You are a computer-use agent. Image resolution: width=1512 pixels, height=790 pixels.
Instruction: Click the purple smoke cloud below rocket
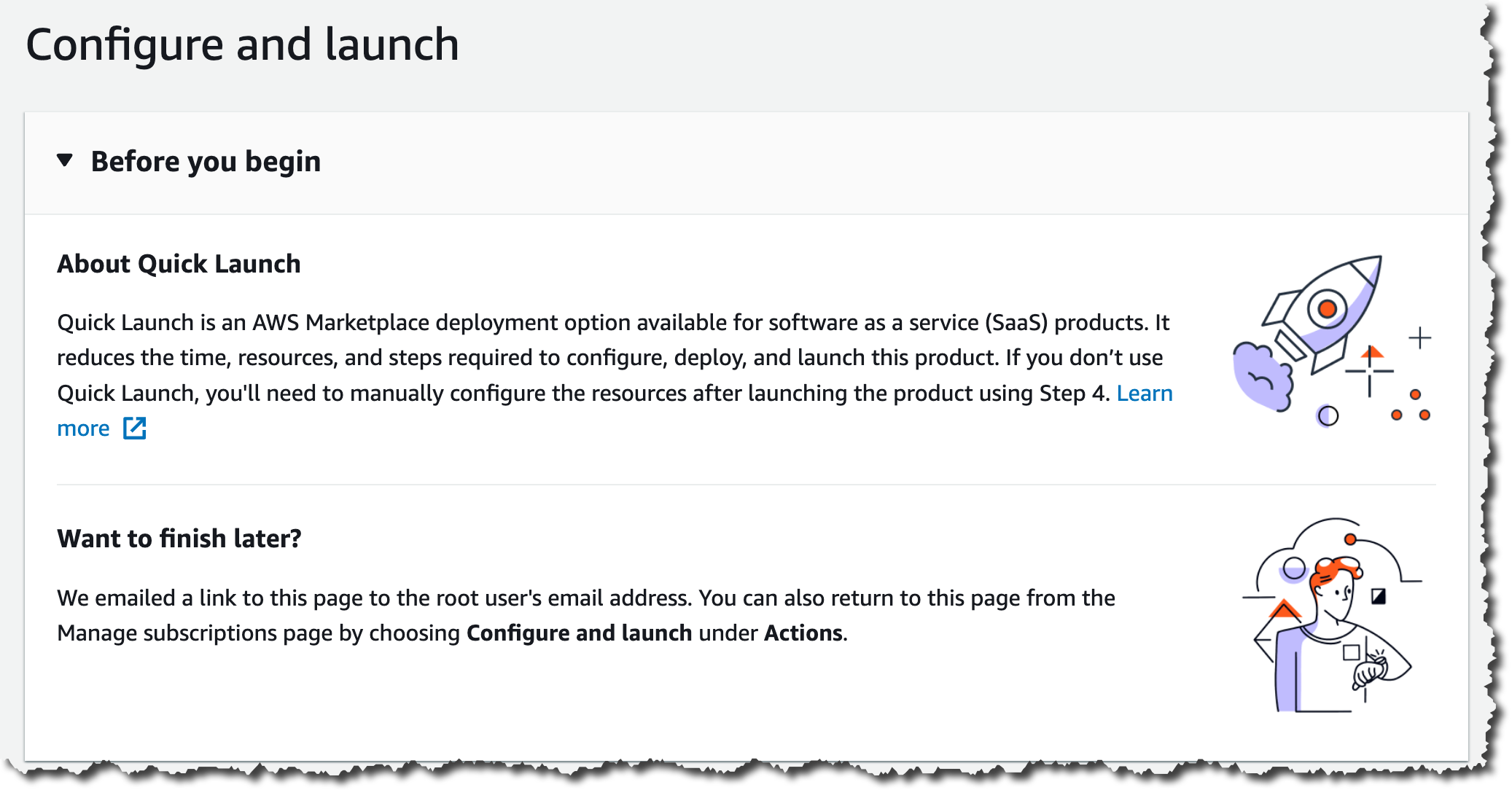[1261, 376]
